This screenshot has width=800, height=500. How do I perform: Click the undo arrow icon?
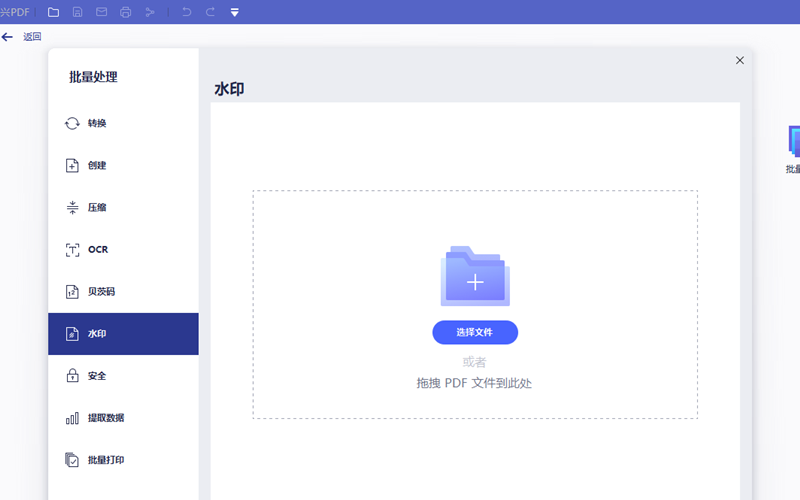pyautogui.click(x=186, y=12)
